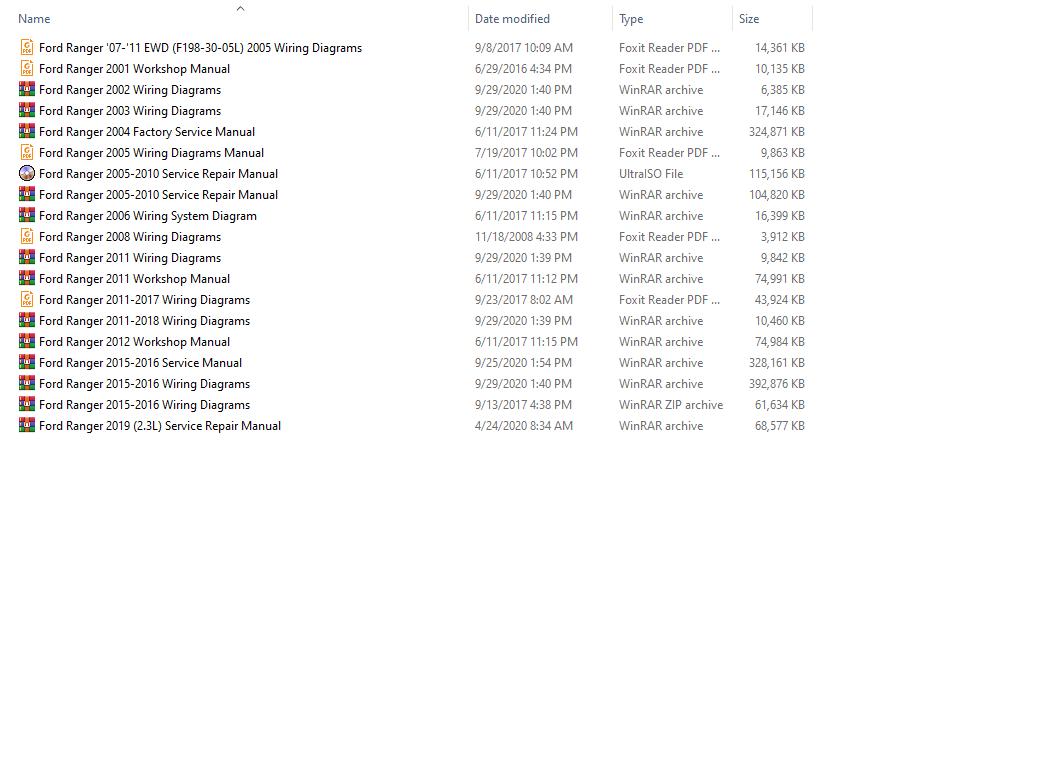Click the size value "324,871 KB"
This screenshot has width=1043, height=780.
click(777, 132)
